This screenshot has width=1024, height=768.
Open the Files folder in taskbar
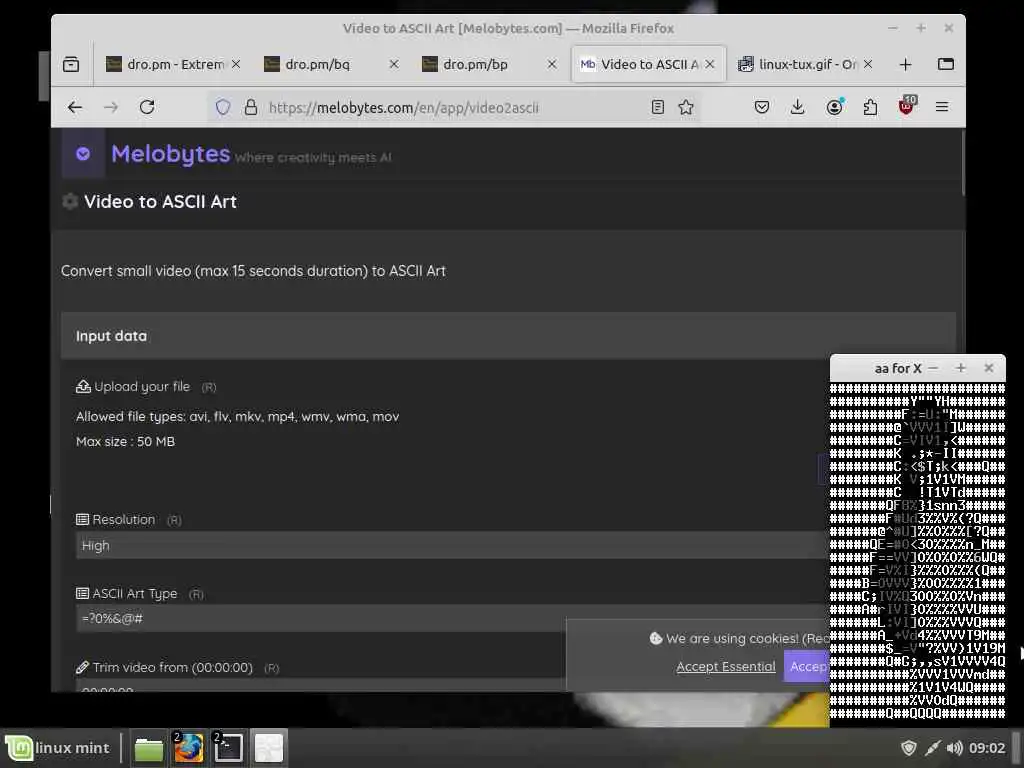[149, 748]
